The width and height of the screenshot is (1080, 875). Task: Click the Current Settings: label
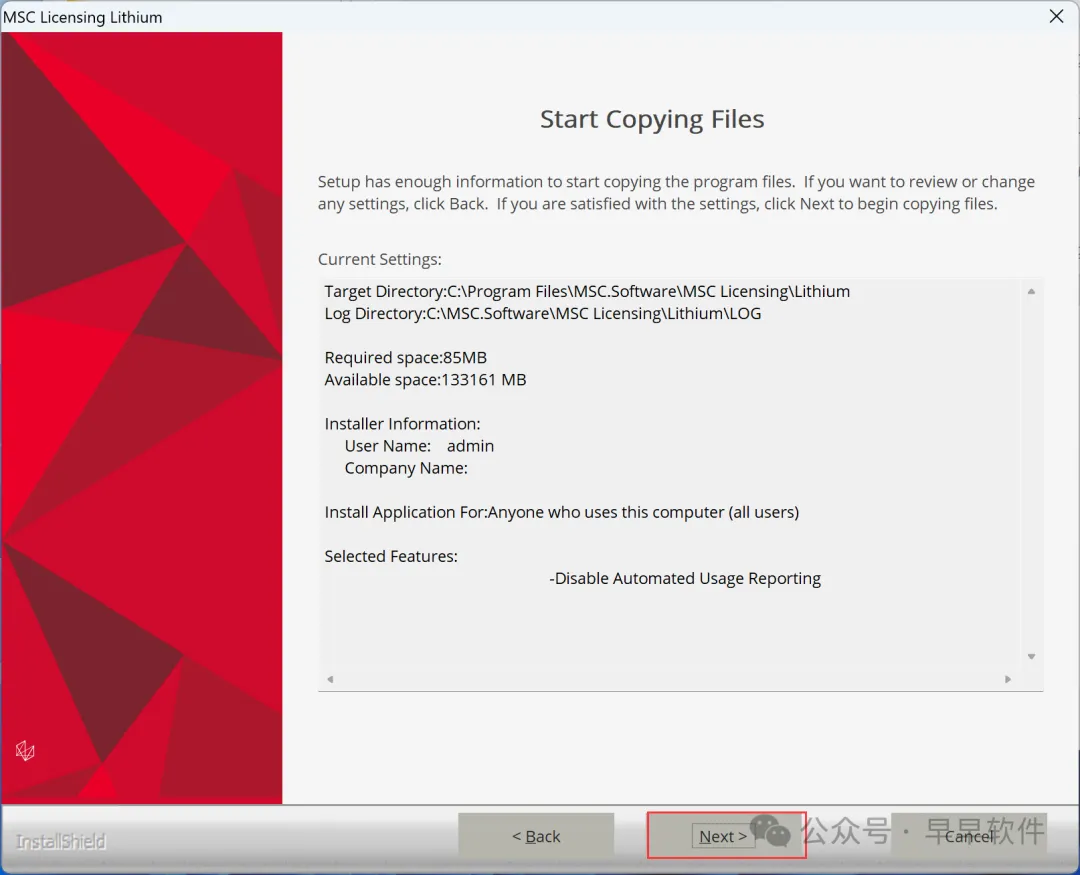click(x=380, y=259)
